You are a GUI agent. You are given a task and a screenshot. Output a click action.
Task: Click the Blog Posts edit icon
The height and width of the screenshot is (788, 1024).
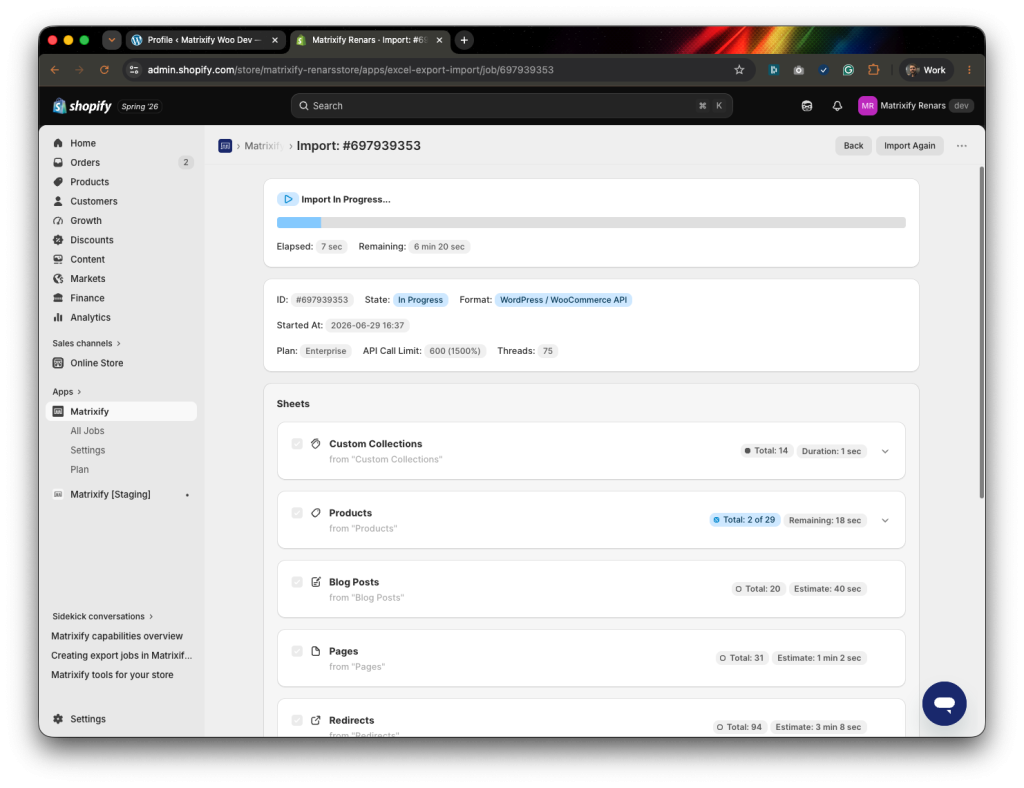point(316,582)
